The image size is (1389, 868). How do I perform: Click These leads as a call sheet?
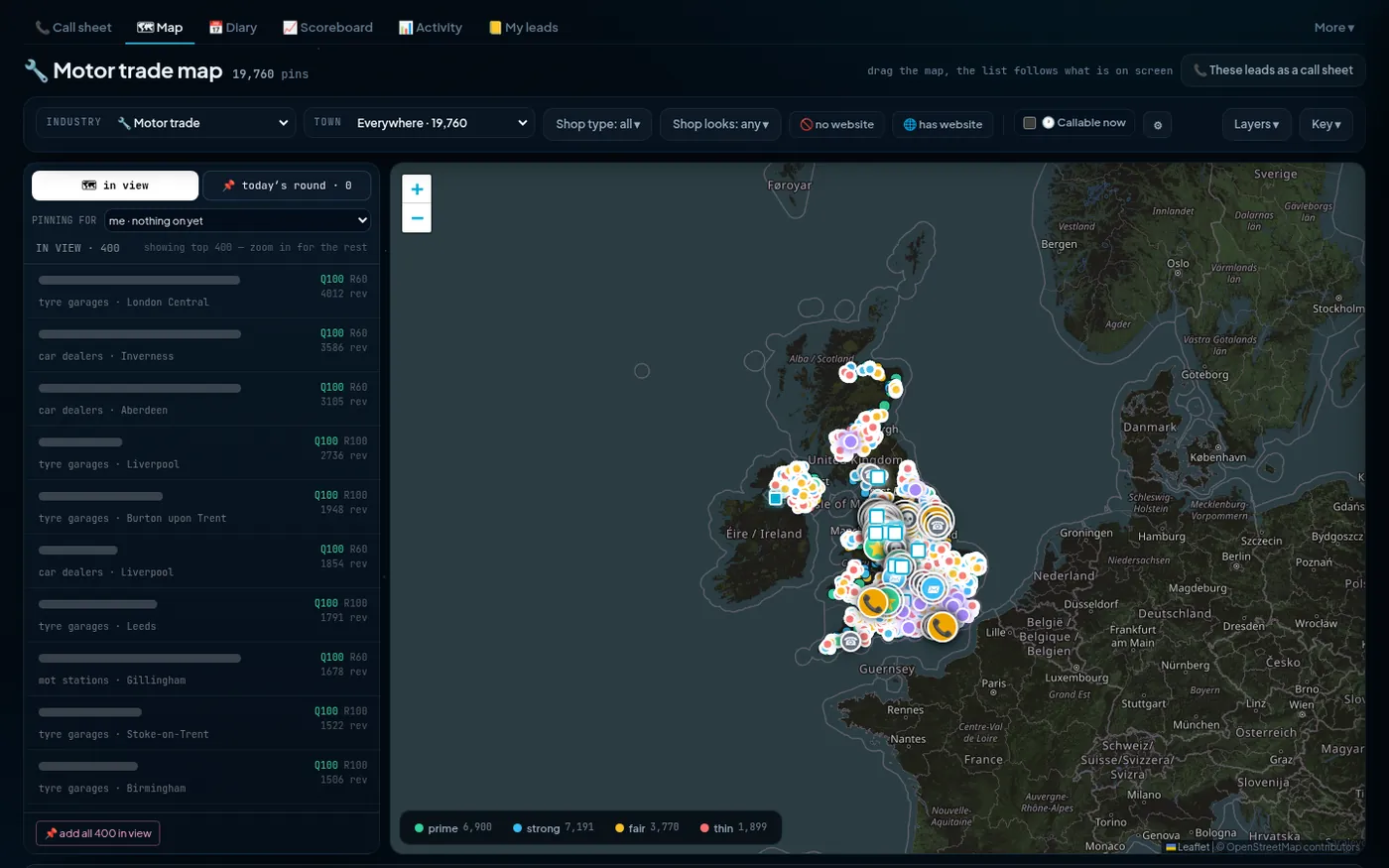pos(1273,70)
